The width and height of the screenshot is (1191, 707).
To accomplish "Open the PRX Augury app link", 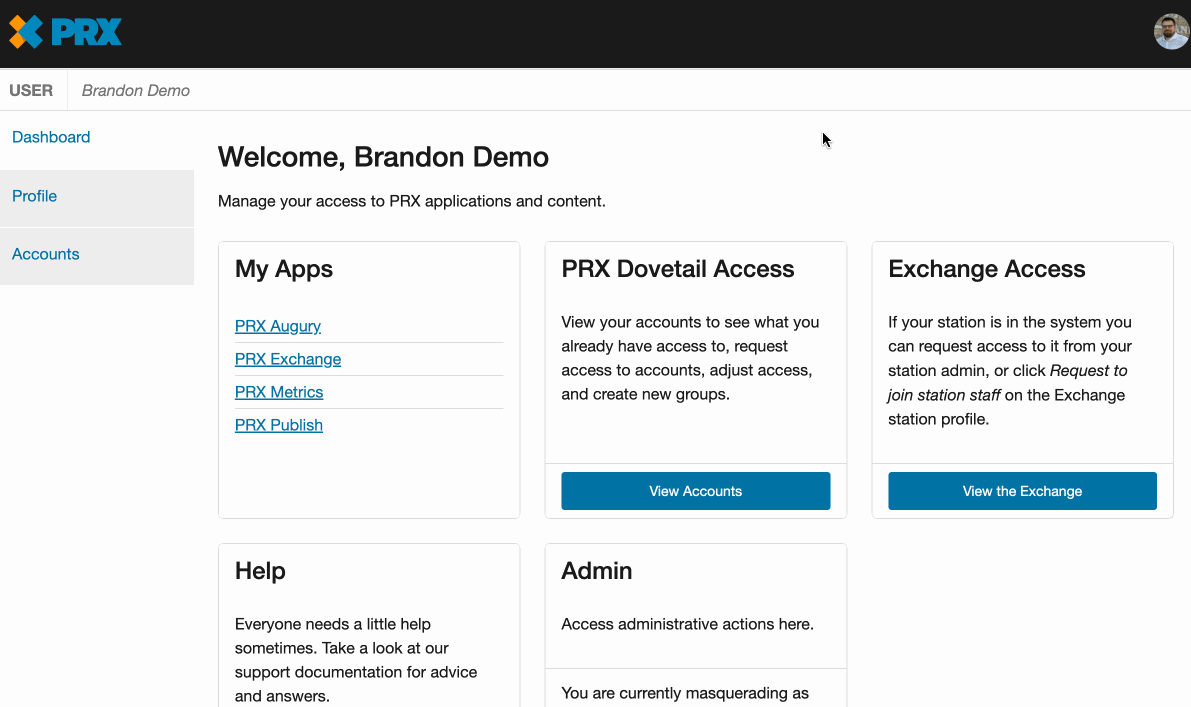I will click(x=278, y=327).
